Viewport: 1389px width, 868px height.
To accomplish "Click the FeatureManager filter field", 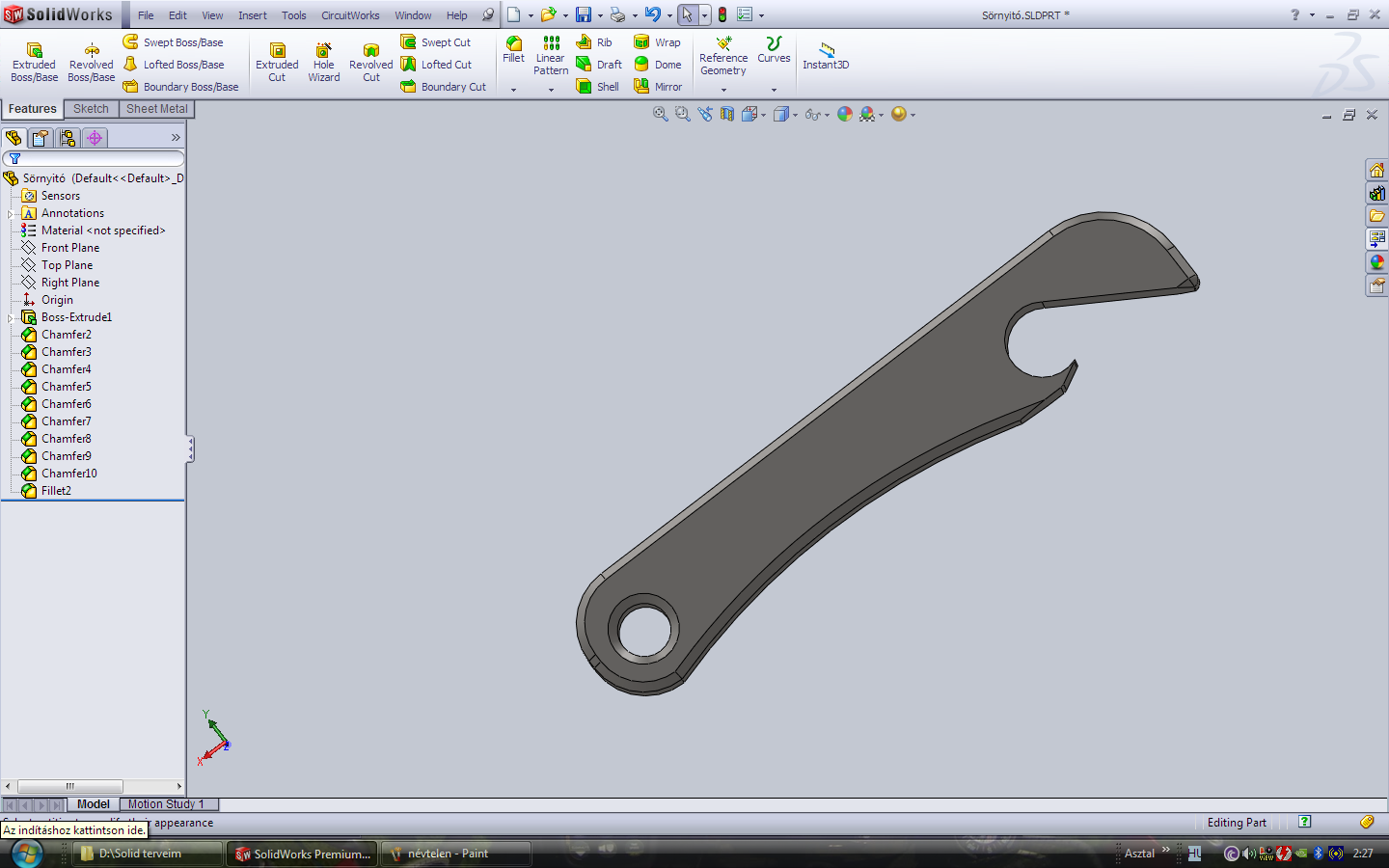I will click(x=94, y=159).
